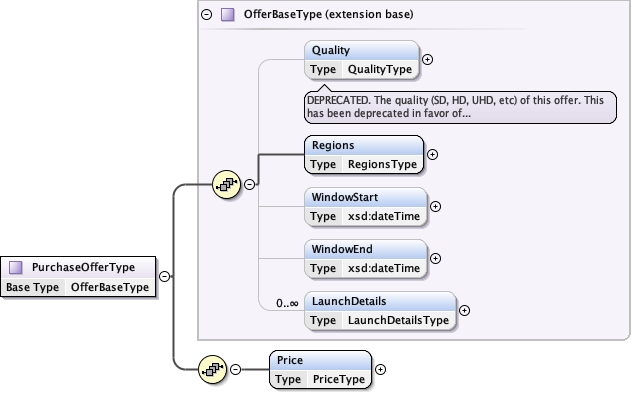This screenshot has height=394, width=632.
Task: Select the Regions element box
Action: click(x=364, y=155)
